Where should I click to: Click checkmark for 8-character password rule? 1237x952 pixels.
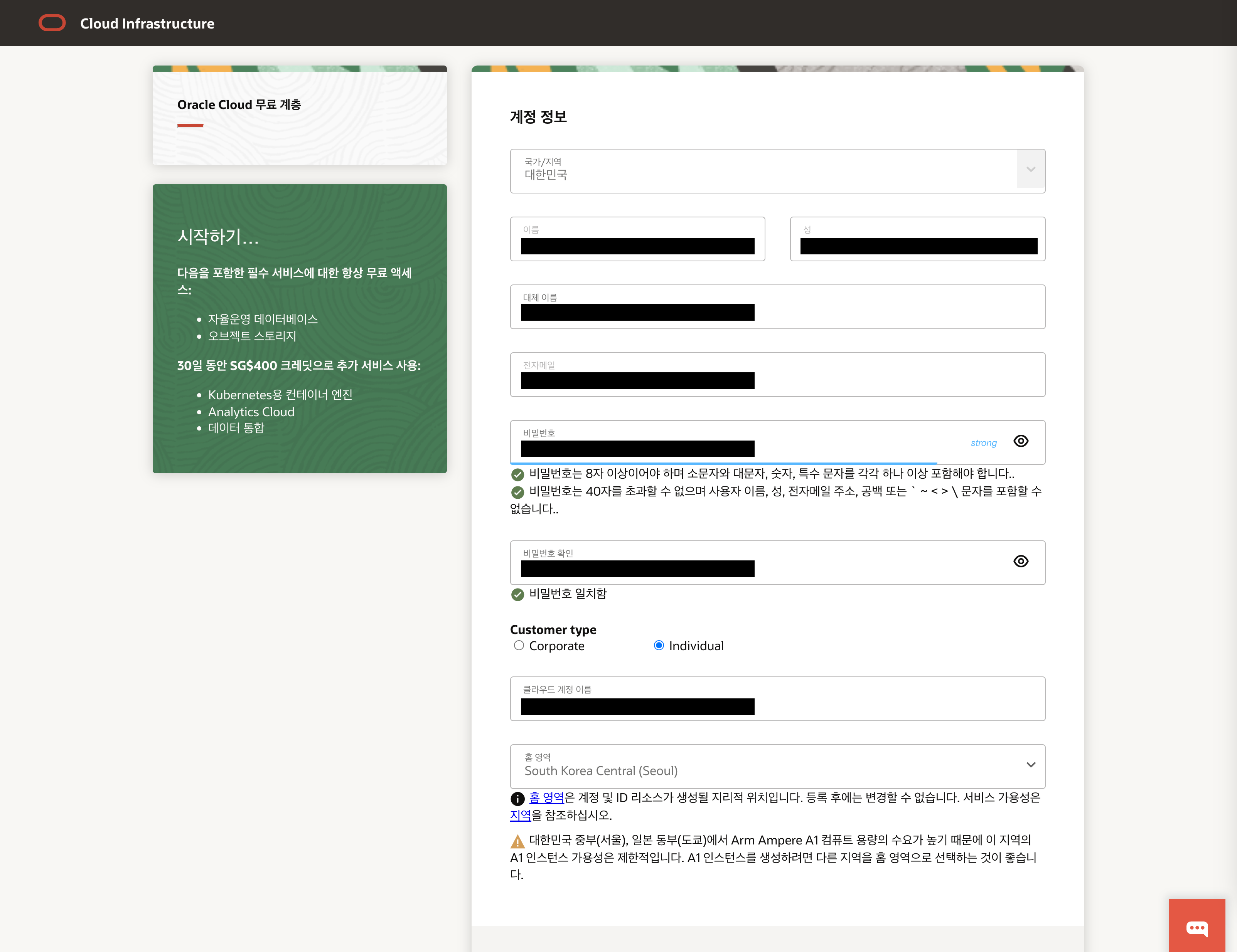click(517, 474)
